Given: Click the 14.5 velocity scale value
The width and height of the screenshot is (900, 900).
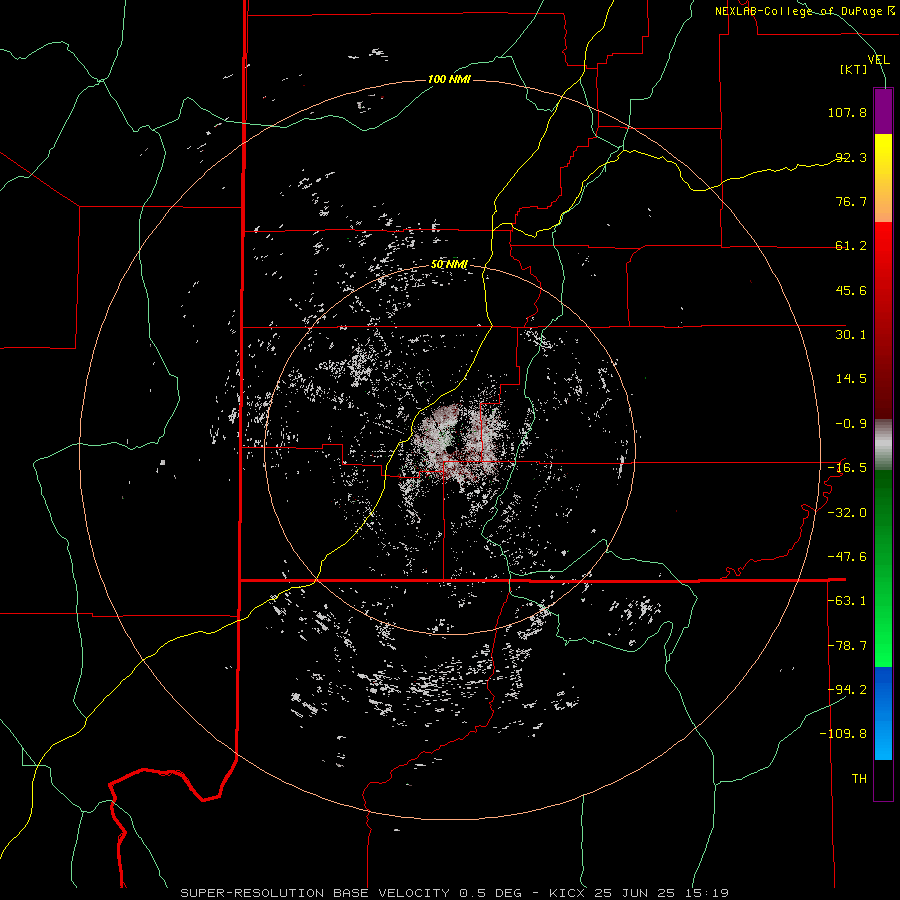Looking at the screenshot, I should point(851,379).
